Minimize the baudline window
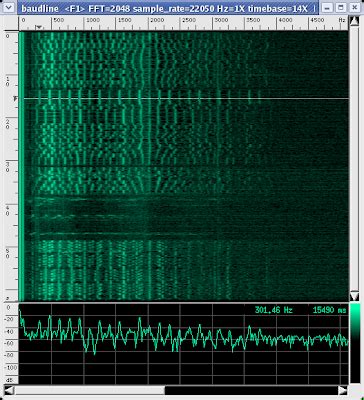The width and height of the screenshot is (364, 400). [x=327, y=7]
